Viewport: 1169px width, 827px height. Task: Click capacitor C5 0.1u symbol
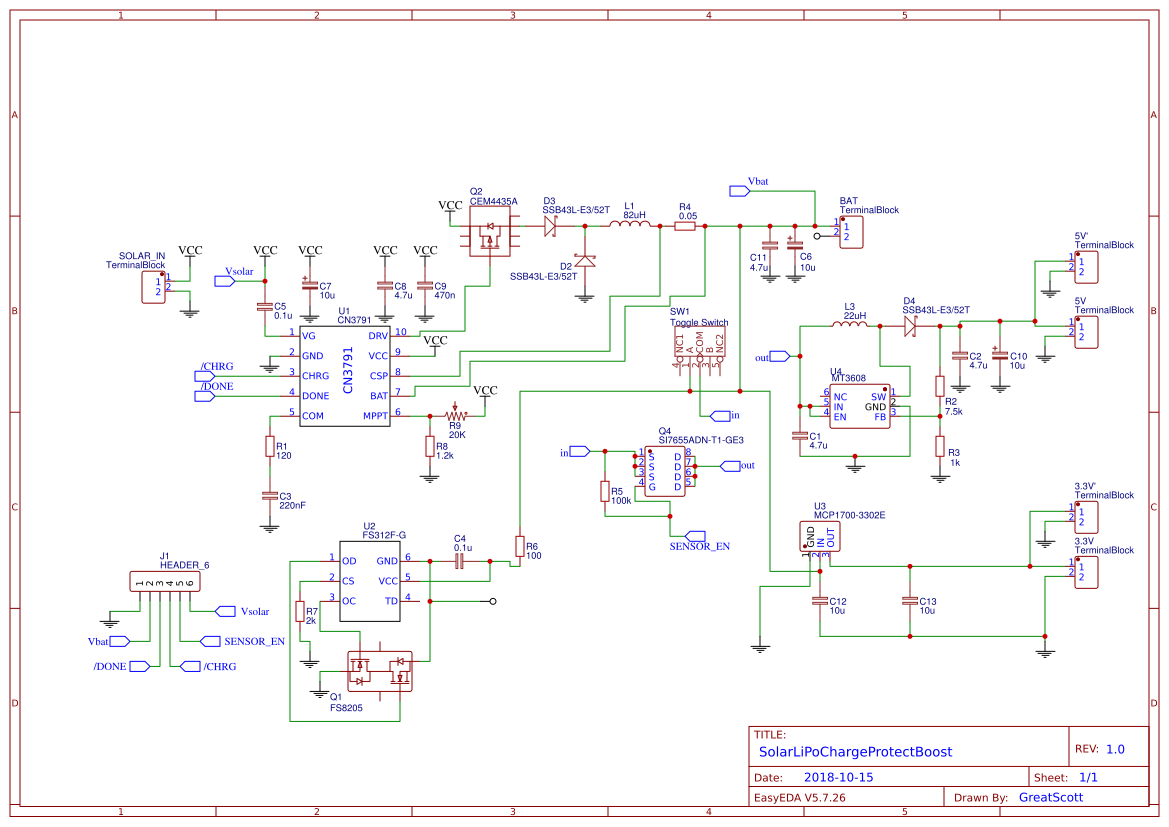click(x=265, y=306)
